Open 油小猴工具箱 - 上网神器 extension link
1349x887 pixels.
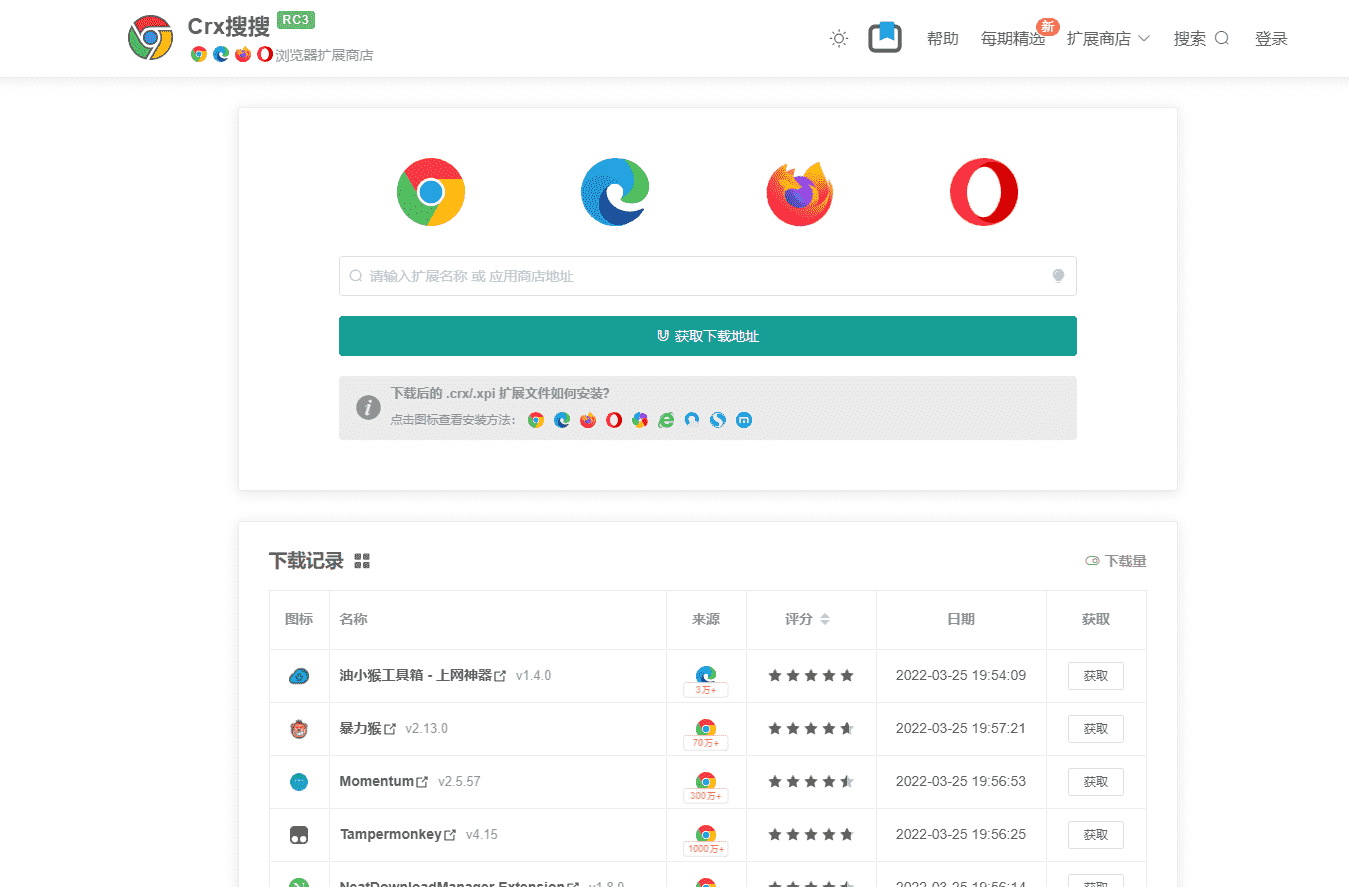tap(422, 676)
